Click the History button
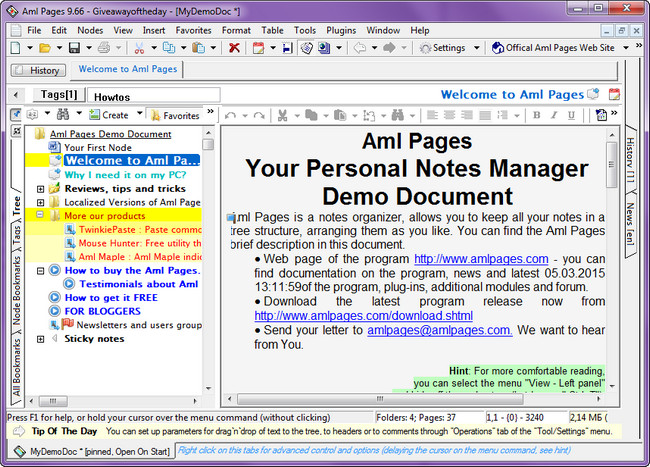 tap(38, 70)
